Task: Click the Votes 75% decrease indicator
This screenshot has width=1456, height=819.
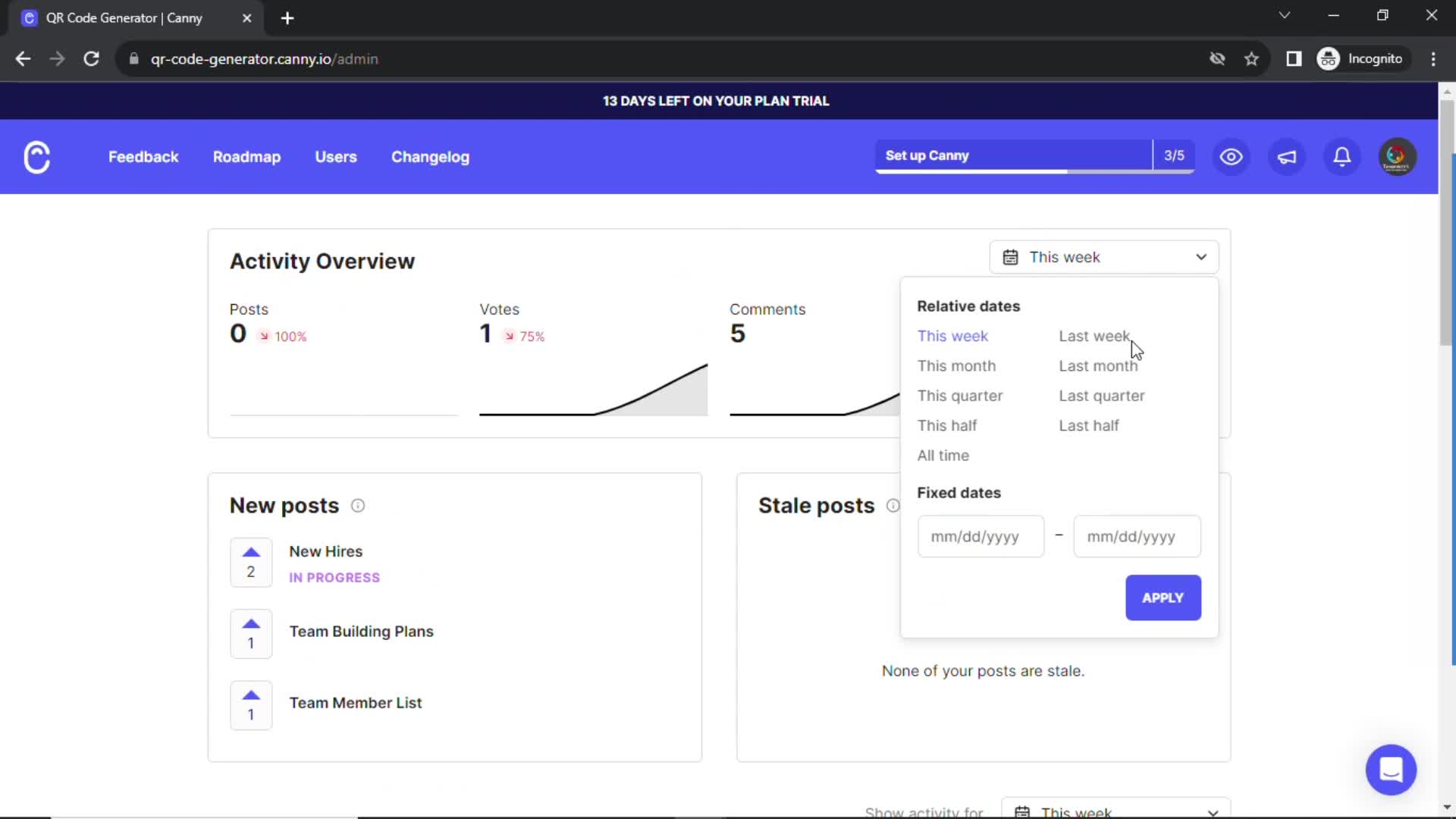Action: pos(524,337)
